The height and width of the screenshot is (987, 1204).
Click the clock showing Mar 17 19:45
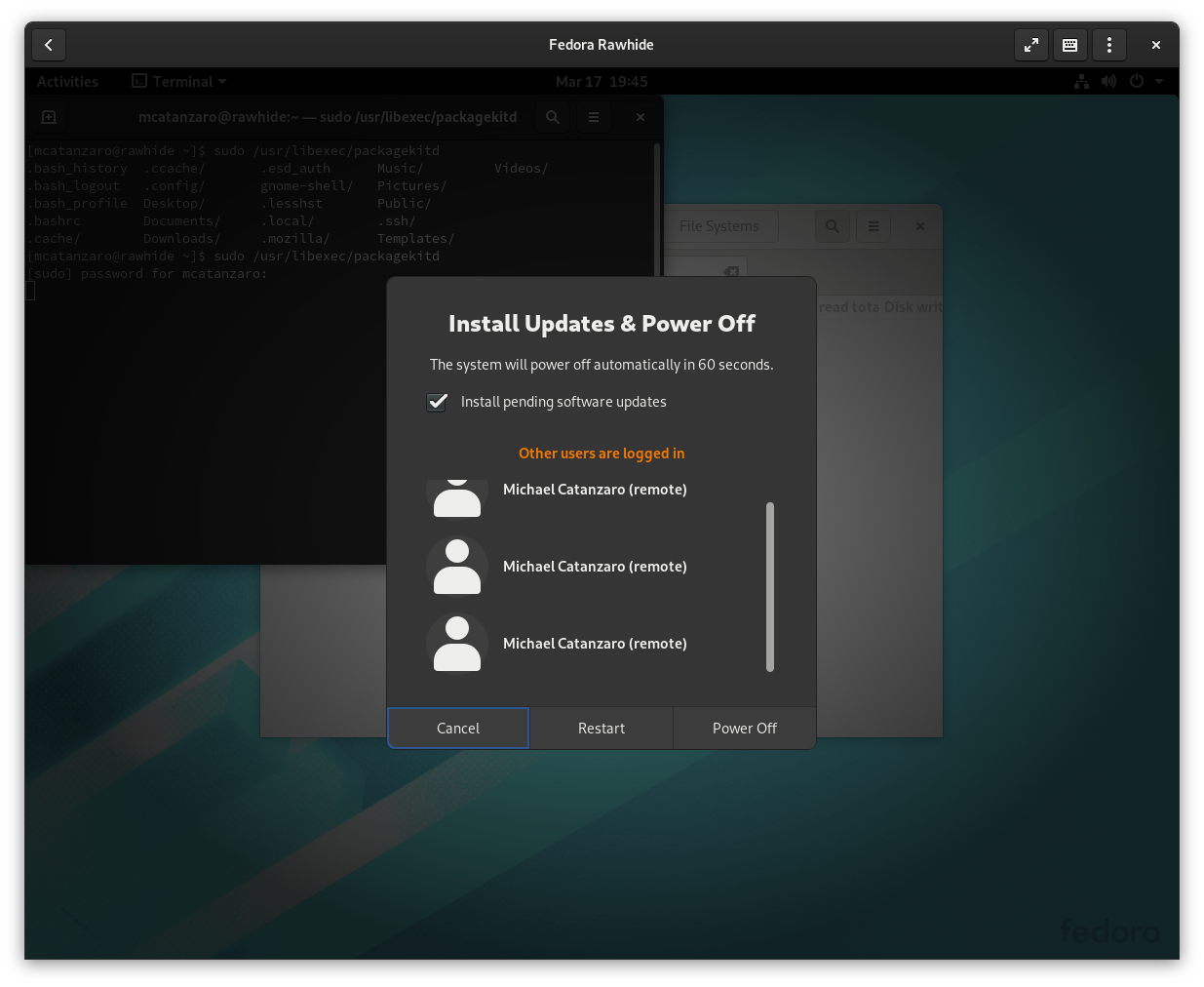tap(602, 82)
